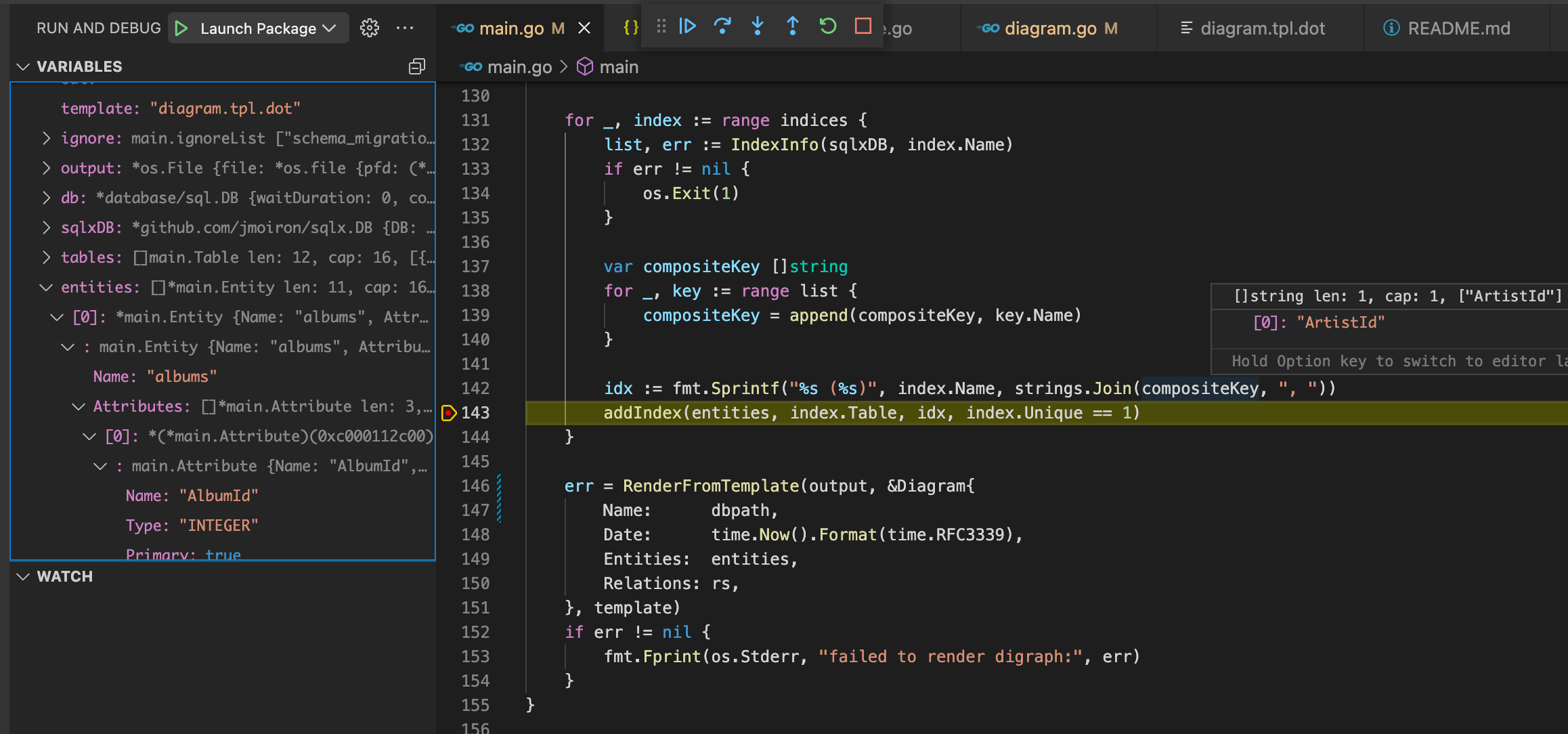Open launch.json via the gear icon

[370, 28]
